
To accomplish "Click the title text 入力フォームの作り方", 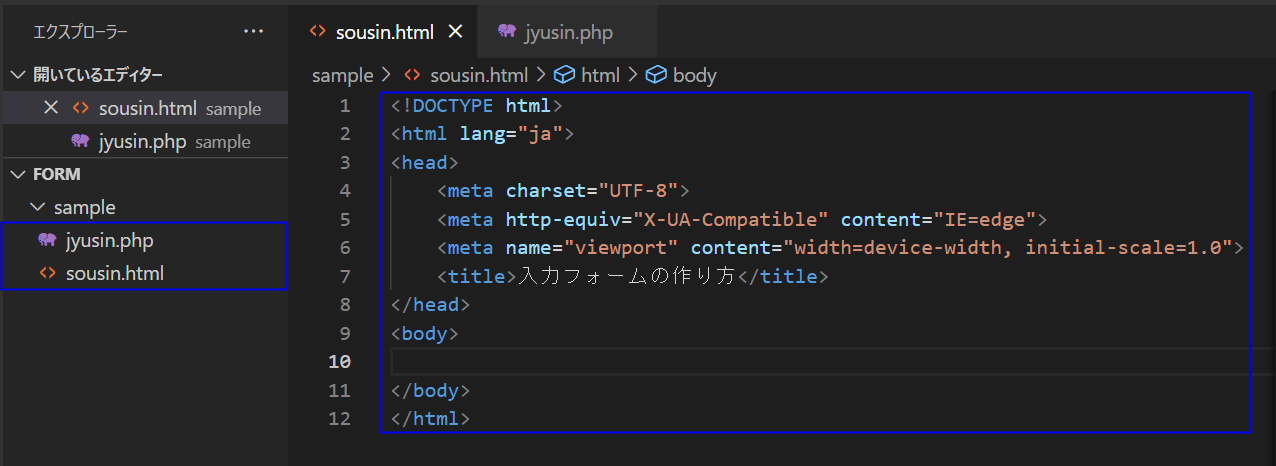I will click(x=626, y=276).
